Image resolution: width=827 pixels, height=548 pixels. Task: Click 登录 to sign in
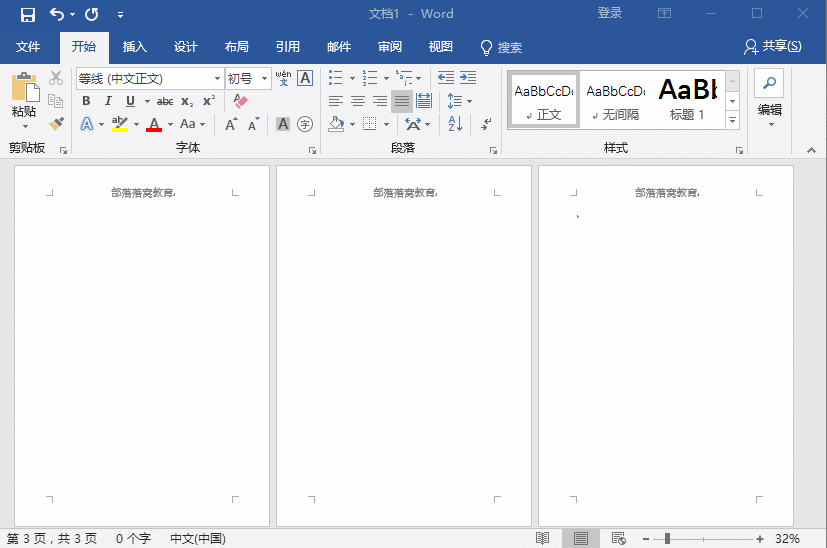click(x=610, y=14)
